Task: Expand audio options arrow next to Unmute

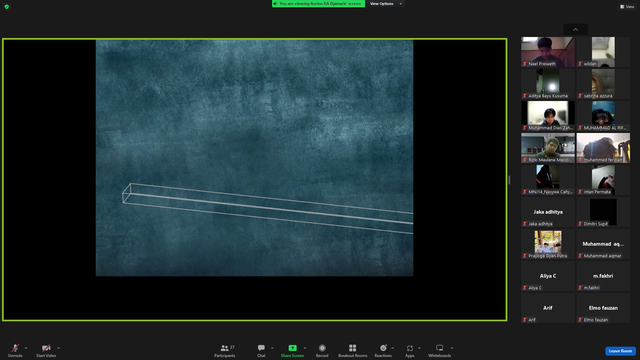Action: [26, 348]
